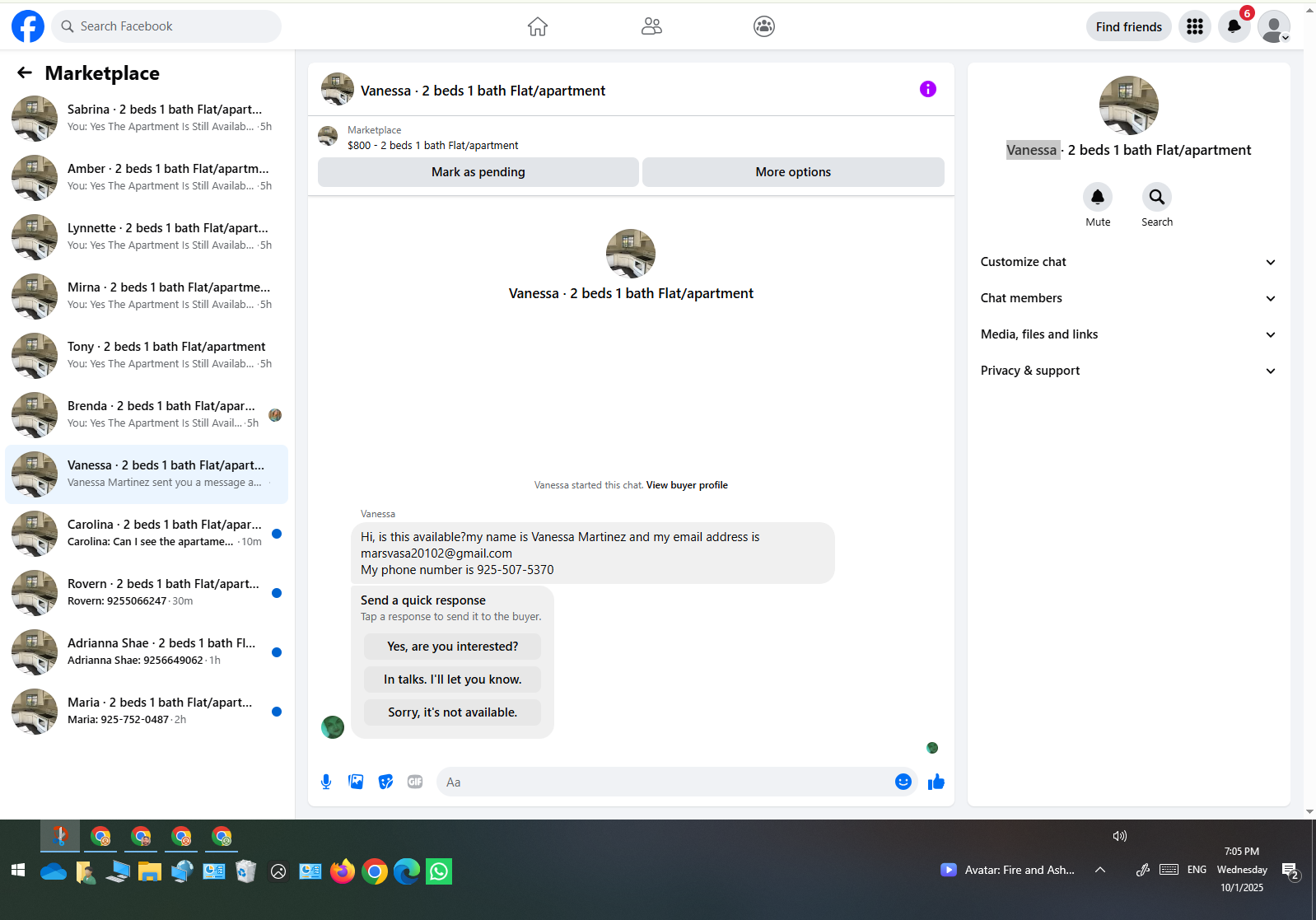Open the notifications bell with badge 6

(x=1234, y=26)
